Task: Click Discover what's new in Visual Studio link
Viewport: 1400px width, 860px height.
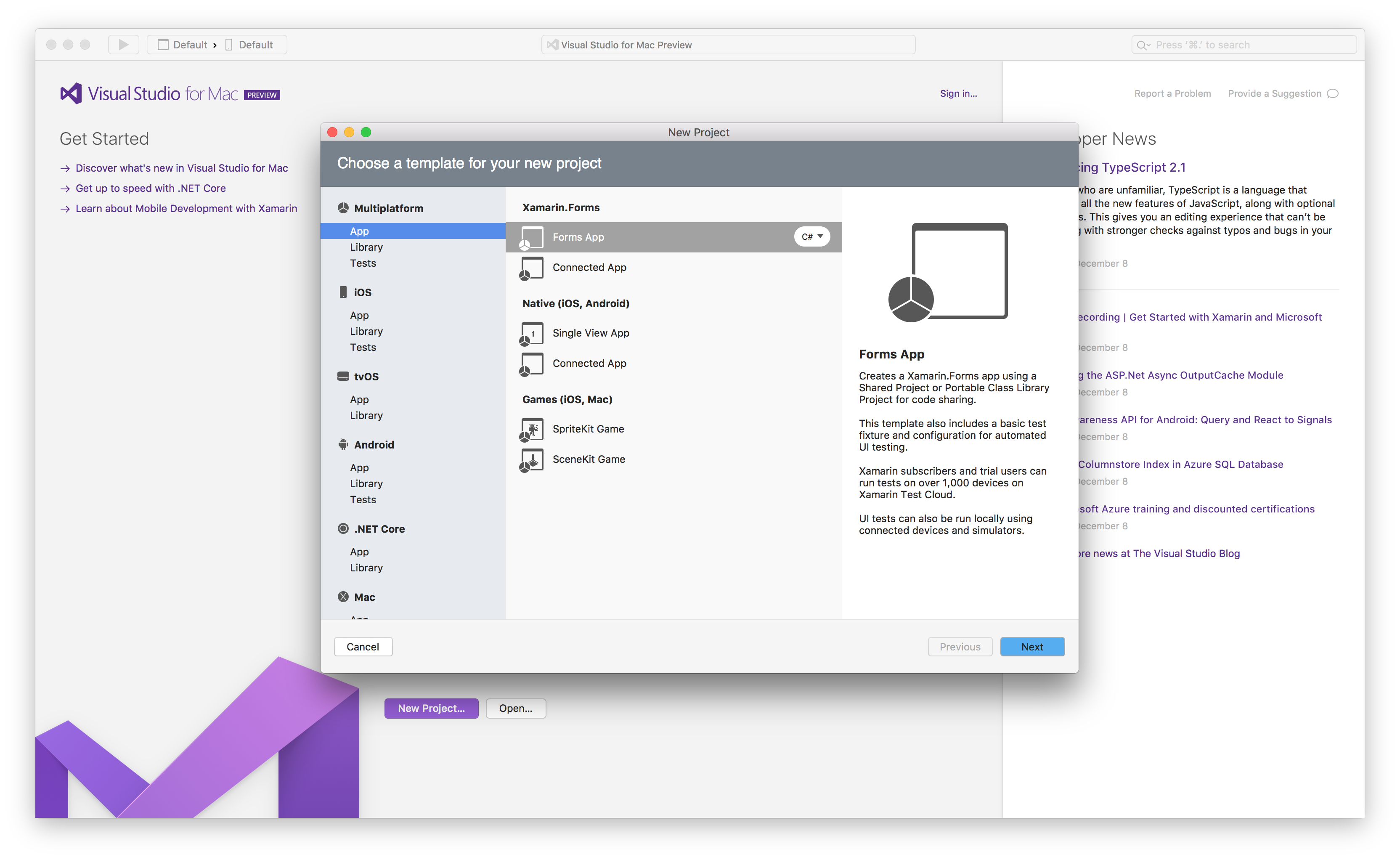Action: pos(181,167)
